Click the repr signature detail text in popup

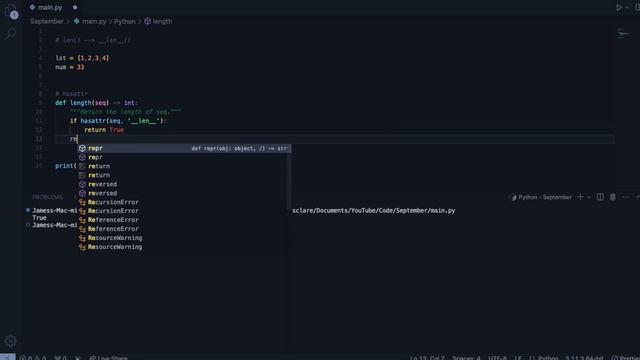[x=239, y=149]
